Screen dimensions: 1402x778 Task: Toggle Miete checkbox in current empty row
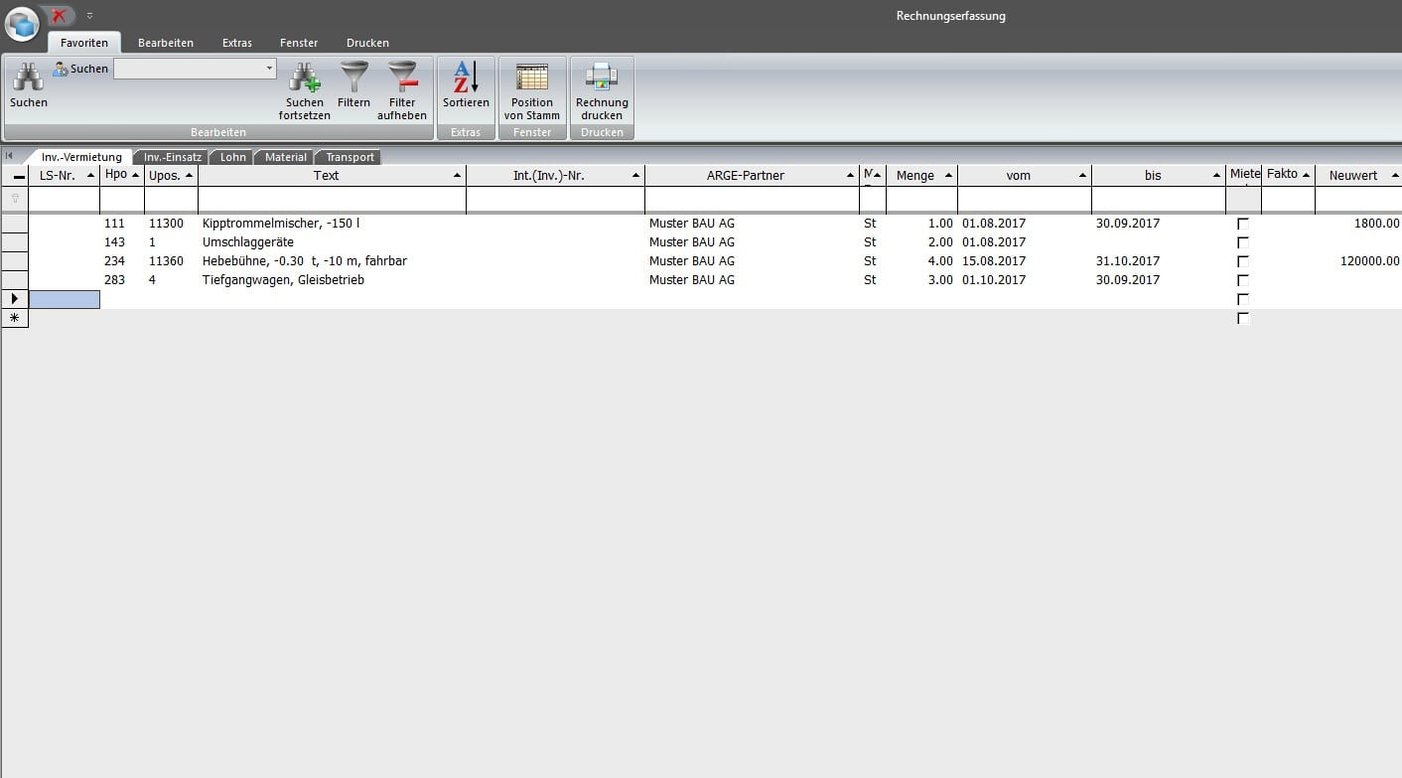pos(1243,300)
